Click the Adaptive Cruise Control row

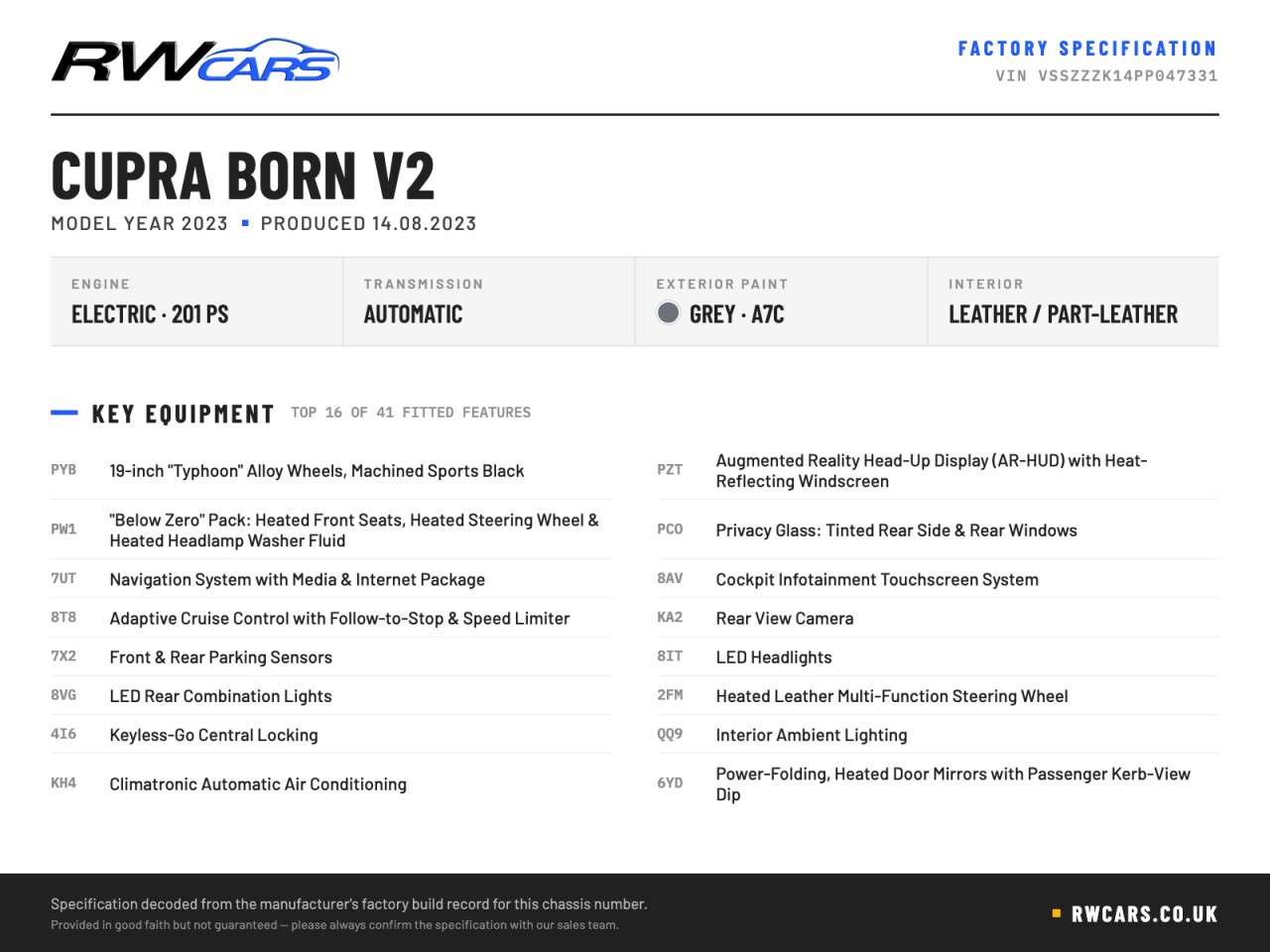[x=330, y=618]
